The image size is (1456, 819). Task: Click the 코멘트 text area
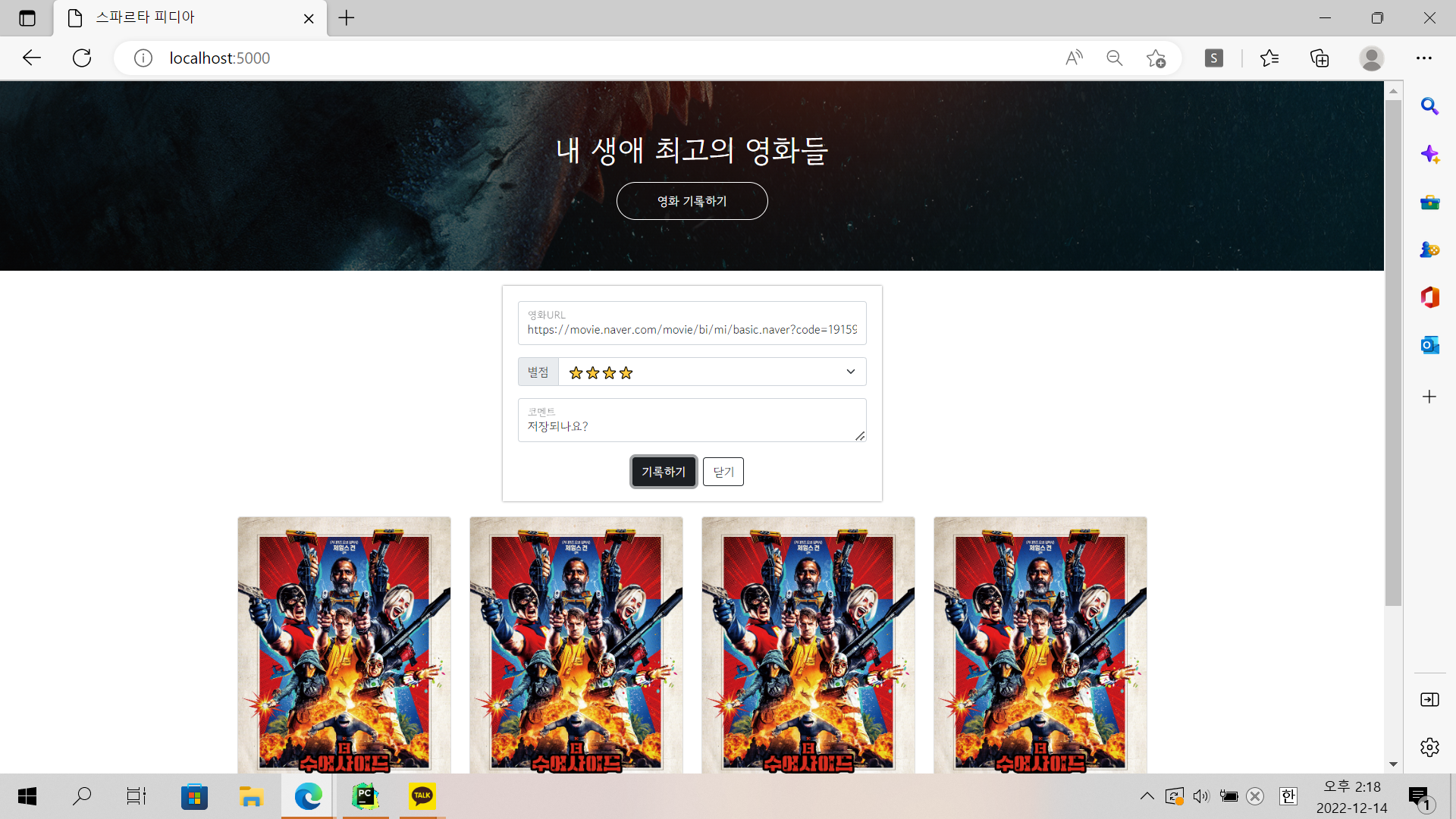coord(692,420)
